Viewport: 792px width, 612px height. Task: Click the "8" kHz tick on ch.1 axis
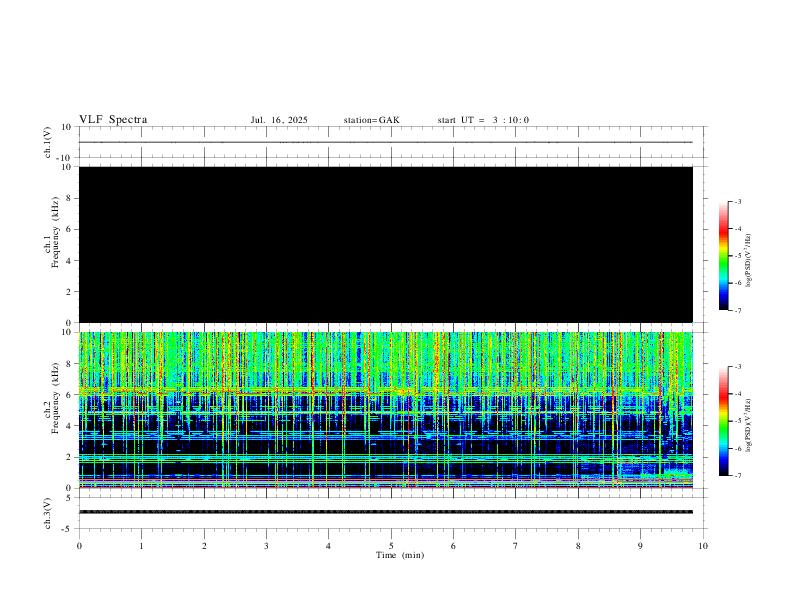tap(69, 198)
